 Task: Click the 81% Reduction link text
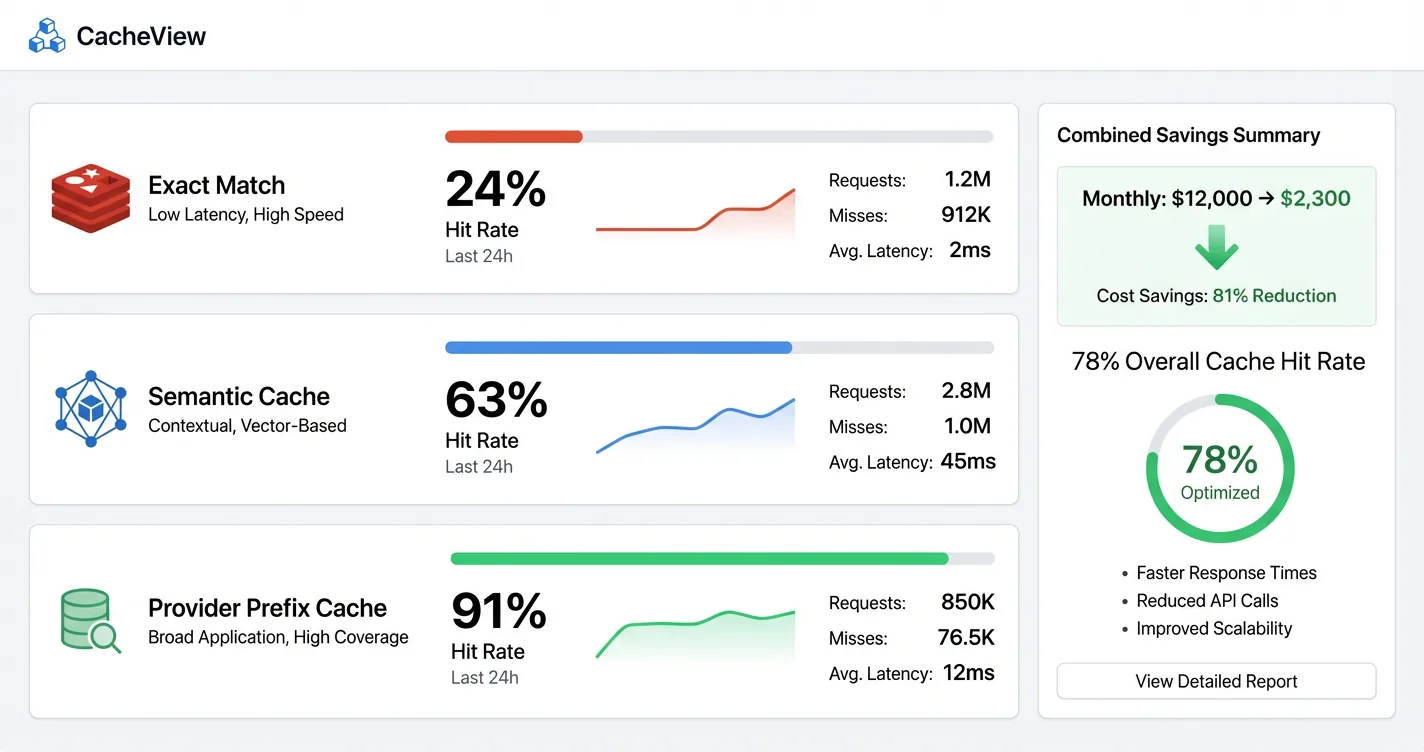1274,295
